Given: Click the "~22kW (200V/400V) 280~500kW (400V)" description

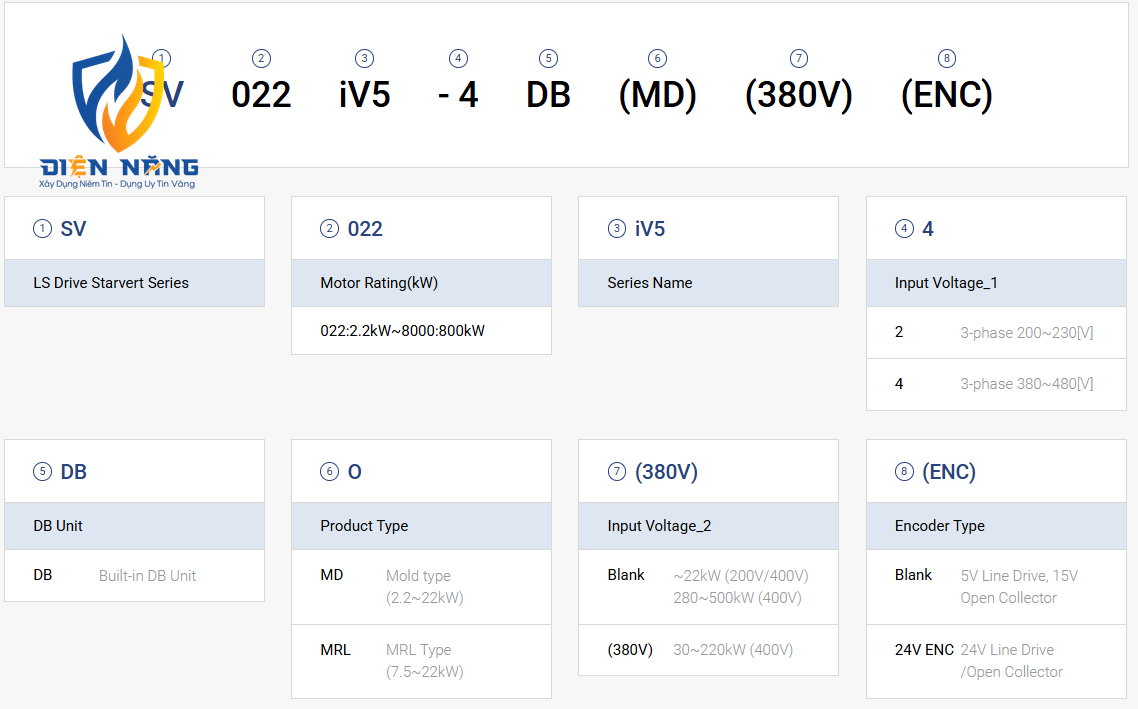Looking at the screenshot, I should (740, 586).
